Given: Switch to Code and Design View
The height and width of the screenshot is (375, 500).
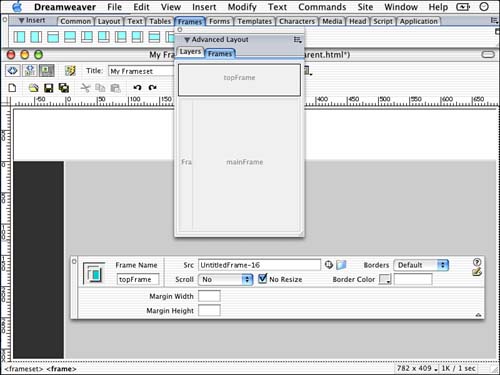Looking at the screenshot, I should (x=30, y=70).
